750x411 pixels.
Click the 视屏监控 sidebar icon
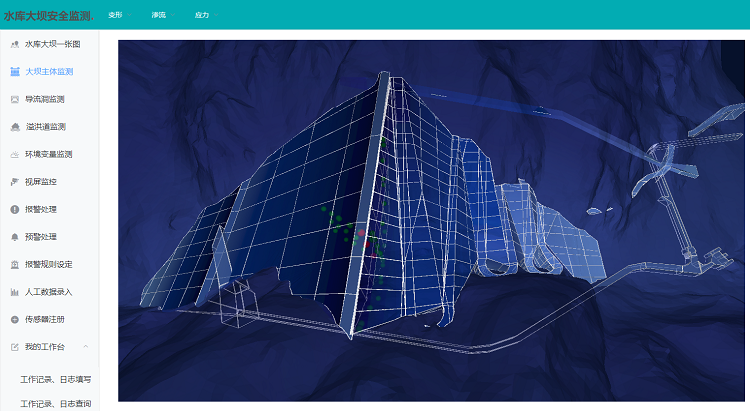(14, 182)
